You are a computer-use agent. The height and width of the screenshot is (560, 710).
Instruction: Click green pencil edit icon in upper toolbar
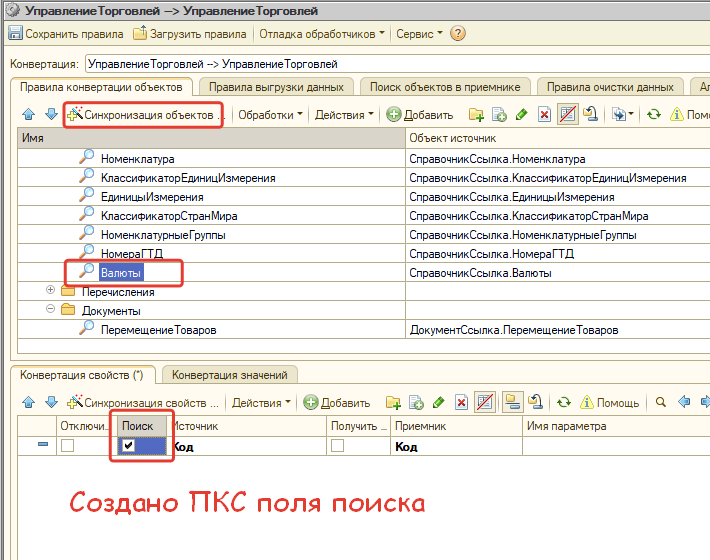(522, 115)
